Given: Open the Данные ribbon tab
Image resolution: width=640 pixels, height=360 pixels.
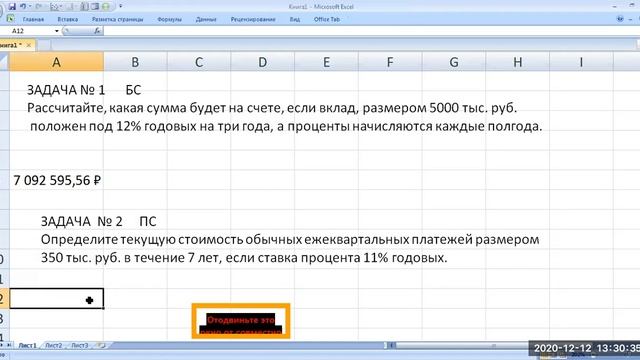Looking at the screenshot, I should coord(206,19).
